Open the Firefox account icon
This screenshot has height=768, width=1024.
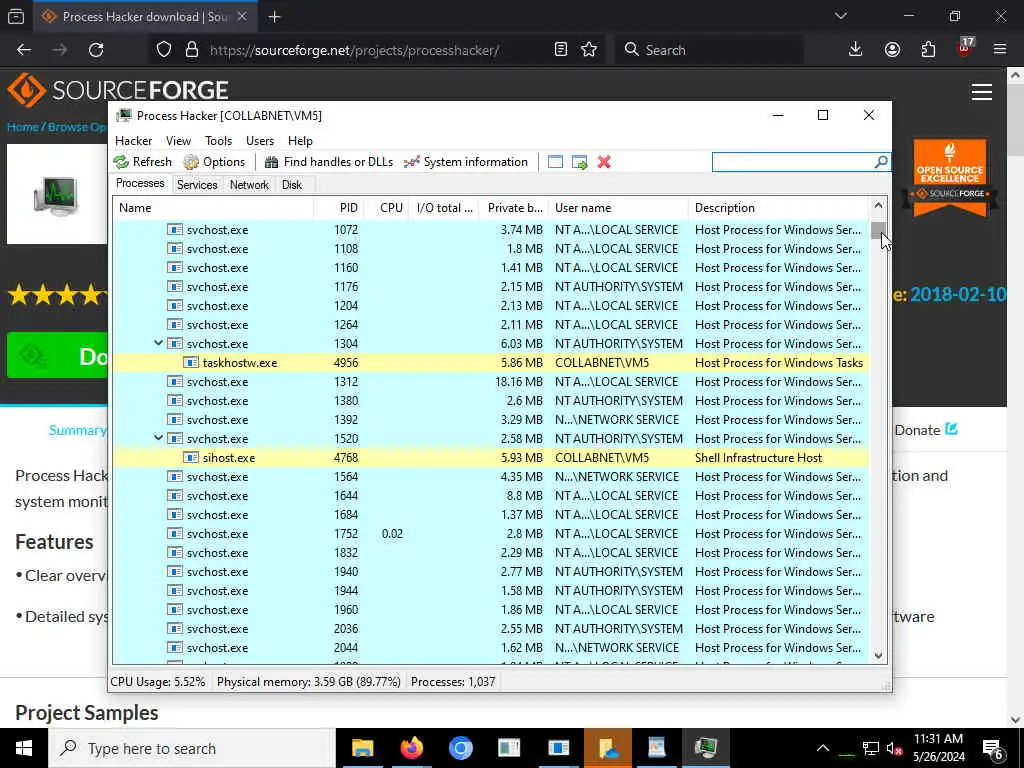coord(892,50)
